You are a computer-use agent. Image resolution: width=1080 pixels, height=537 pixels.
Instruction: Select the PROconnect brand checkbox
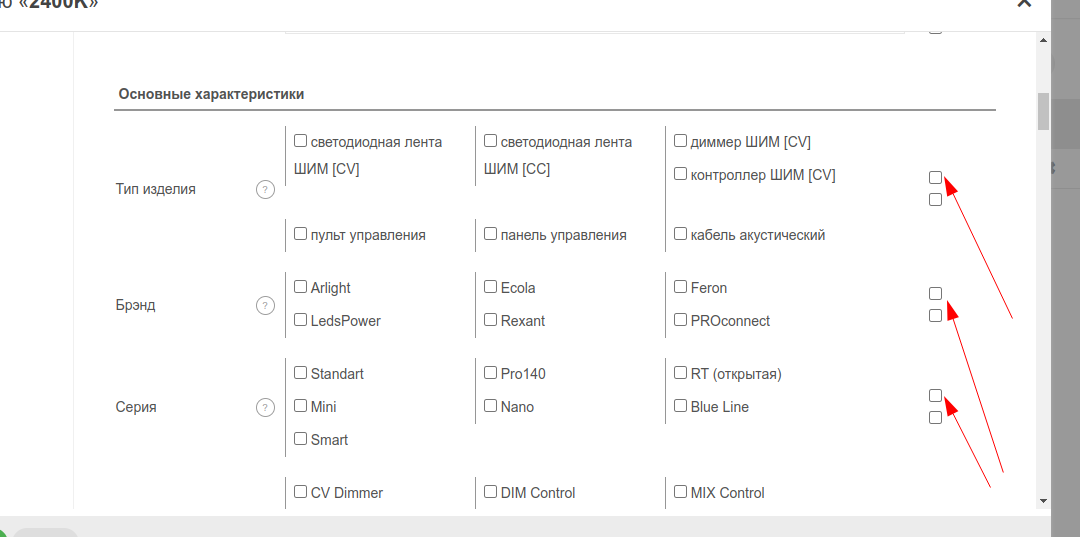click(681, 320)
